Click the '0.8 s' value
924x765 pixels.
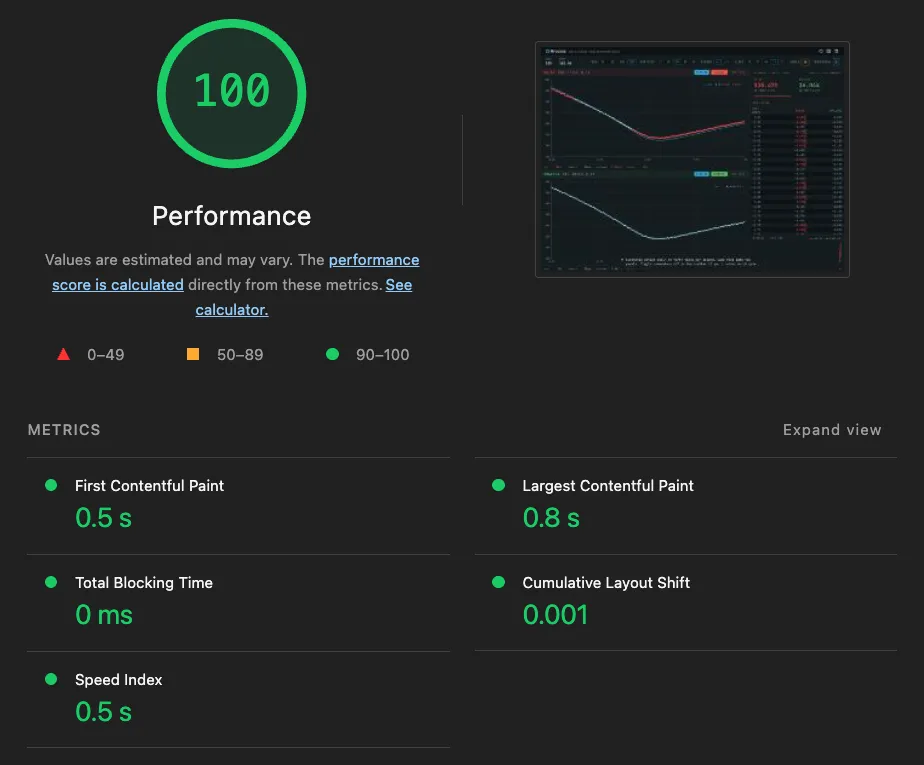pyautogui.click(x=551, y=518)
